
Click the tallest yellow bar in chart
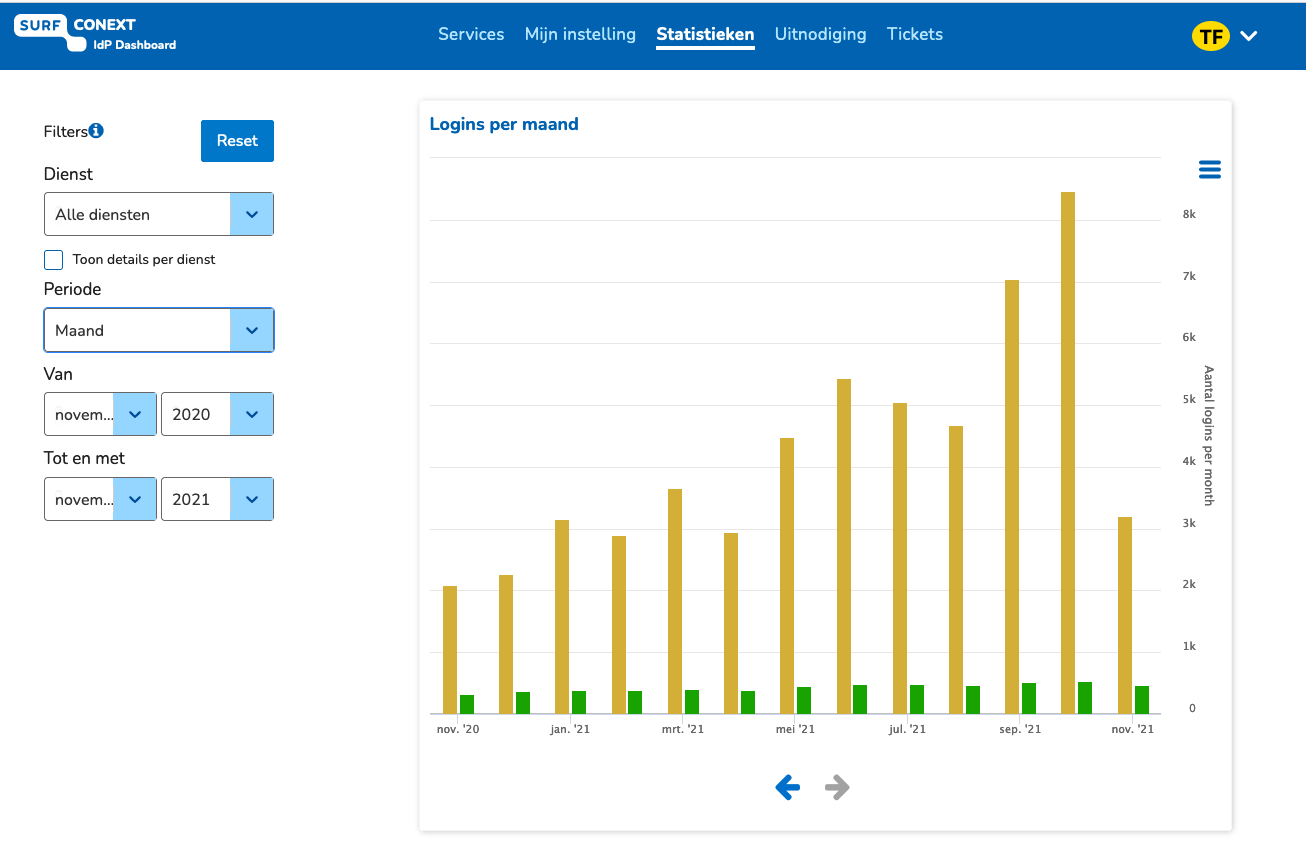(1068, 452)
